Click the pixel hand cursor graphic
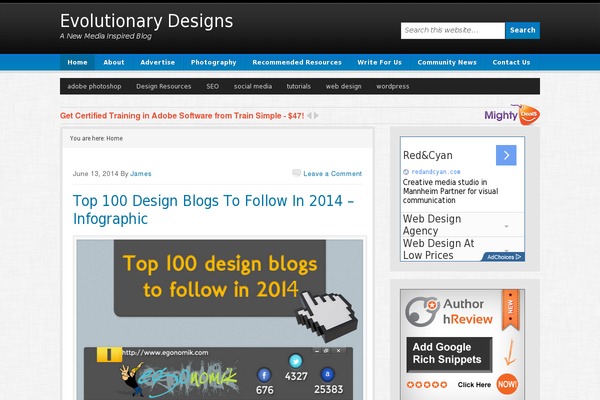 tap(326, 316)
